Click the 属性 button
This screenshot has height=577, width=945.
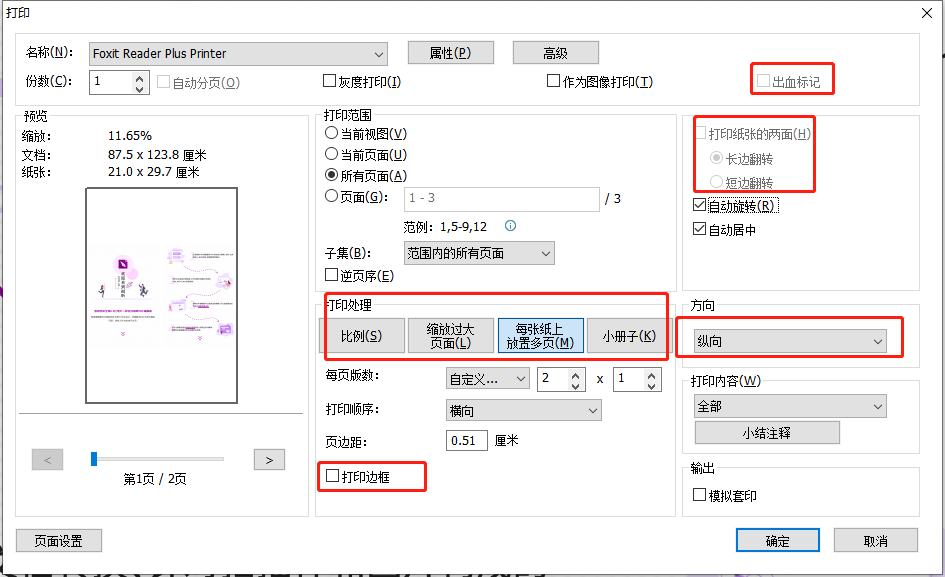pyautogui.click(x=450, y=53)
